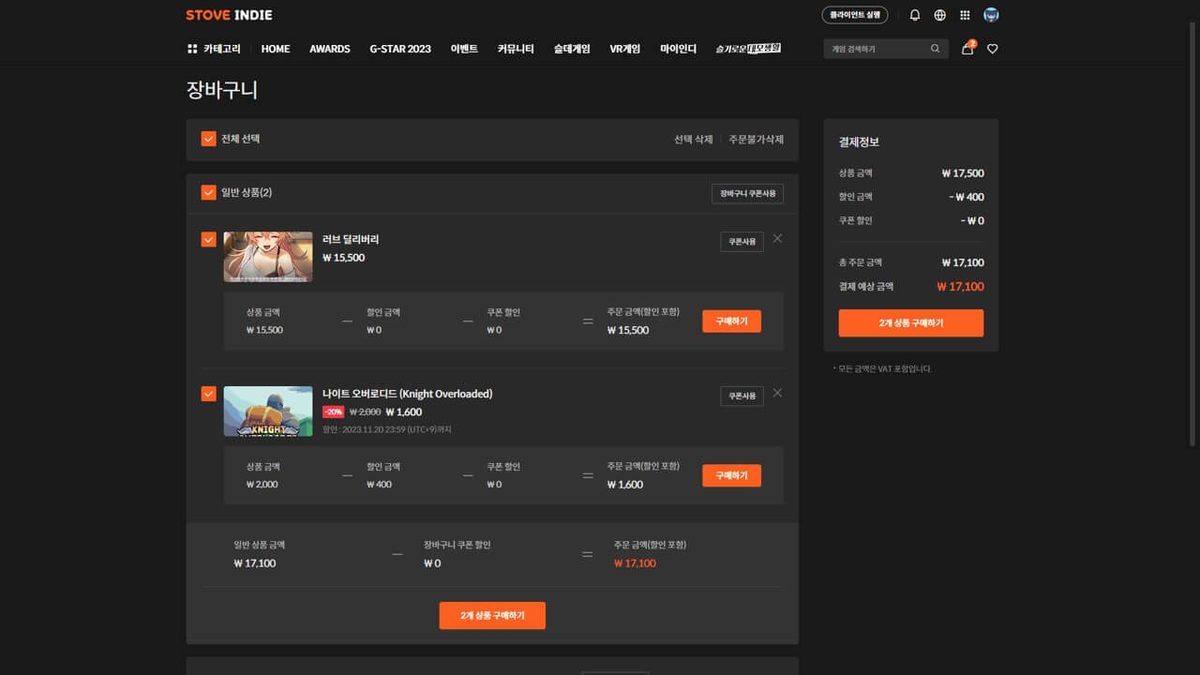Go to the STOVE INDIE logo home

[x=229, y=15]
